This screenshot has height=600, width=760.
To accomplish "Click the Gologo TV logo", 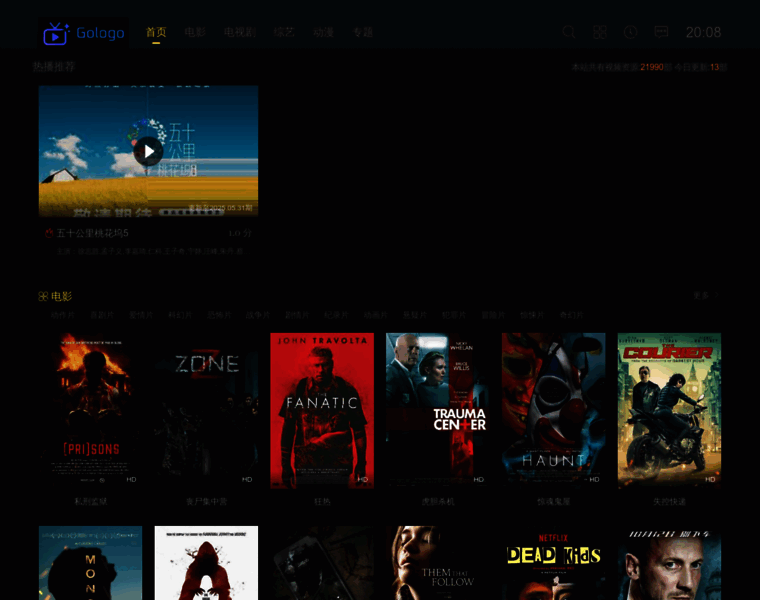I will [83, 33].
